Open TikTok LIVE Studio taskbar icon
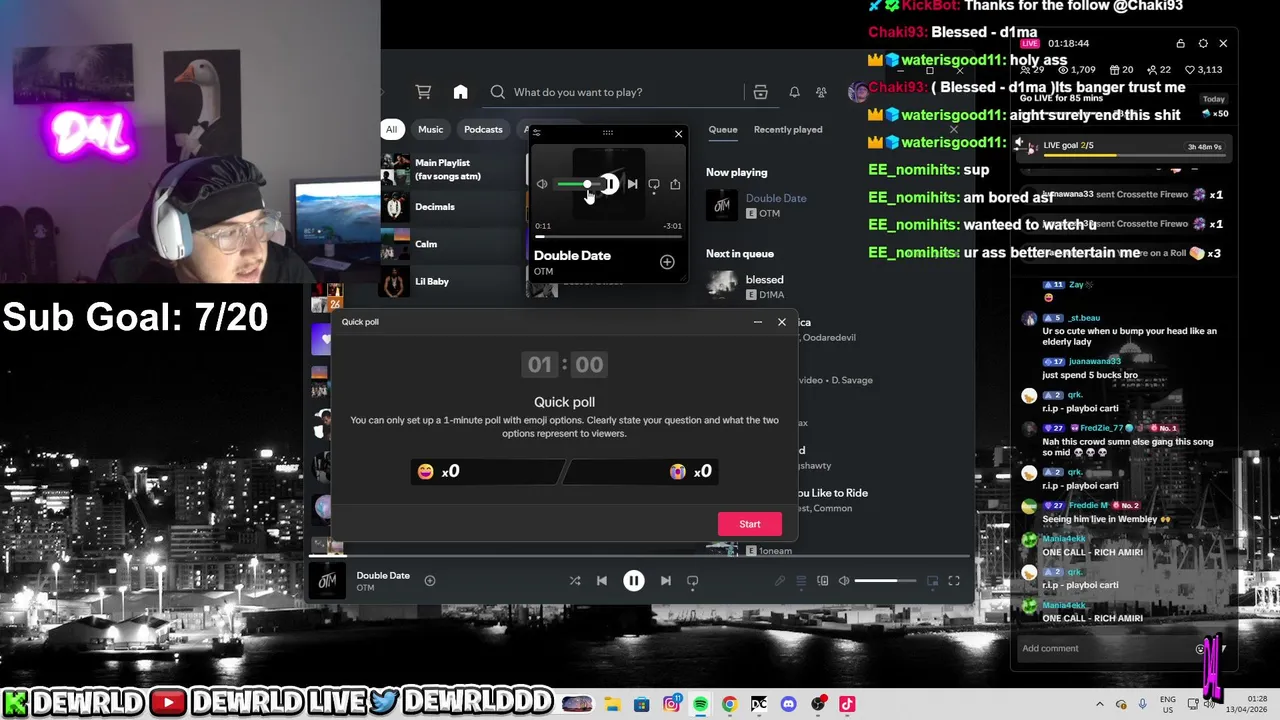The width and height of the screenshot is (1280, 720). coord(846,704)
